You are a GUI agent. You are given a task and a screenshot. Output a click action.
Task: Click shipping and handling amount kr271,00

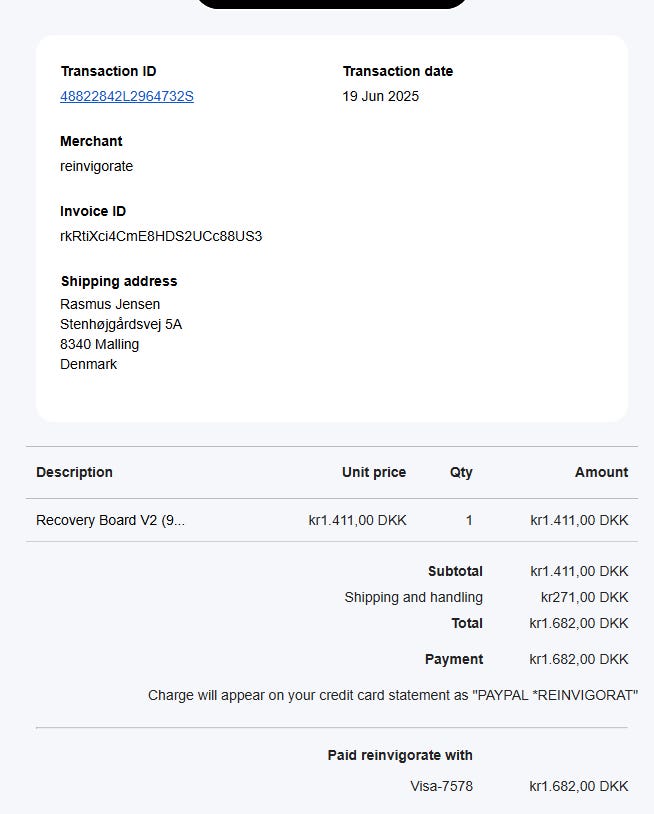[x=584, y=598]
